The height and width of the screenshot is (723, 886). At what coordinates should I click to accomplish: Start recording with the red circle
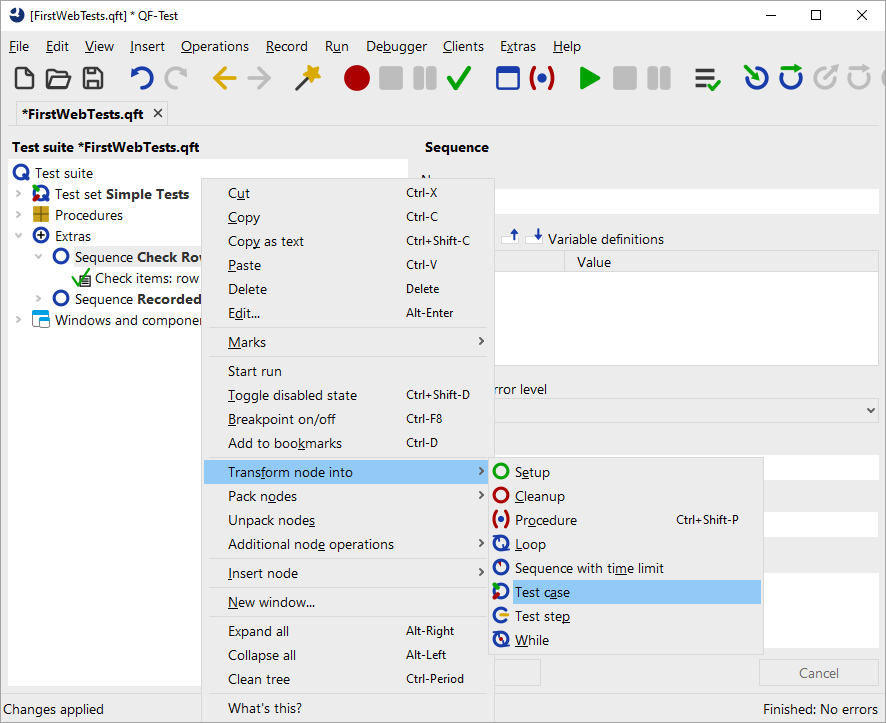[x=357, y=78]
